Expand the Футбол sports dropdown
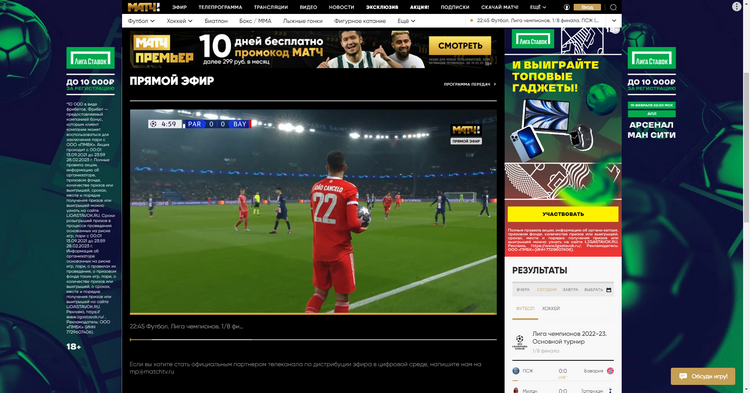 pos(141,21)
